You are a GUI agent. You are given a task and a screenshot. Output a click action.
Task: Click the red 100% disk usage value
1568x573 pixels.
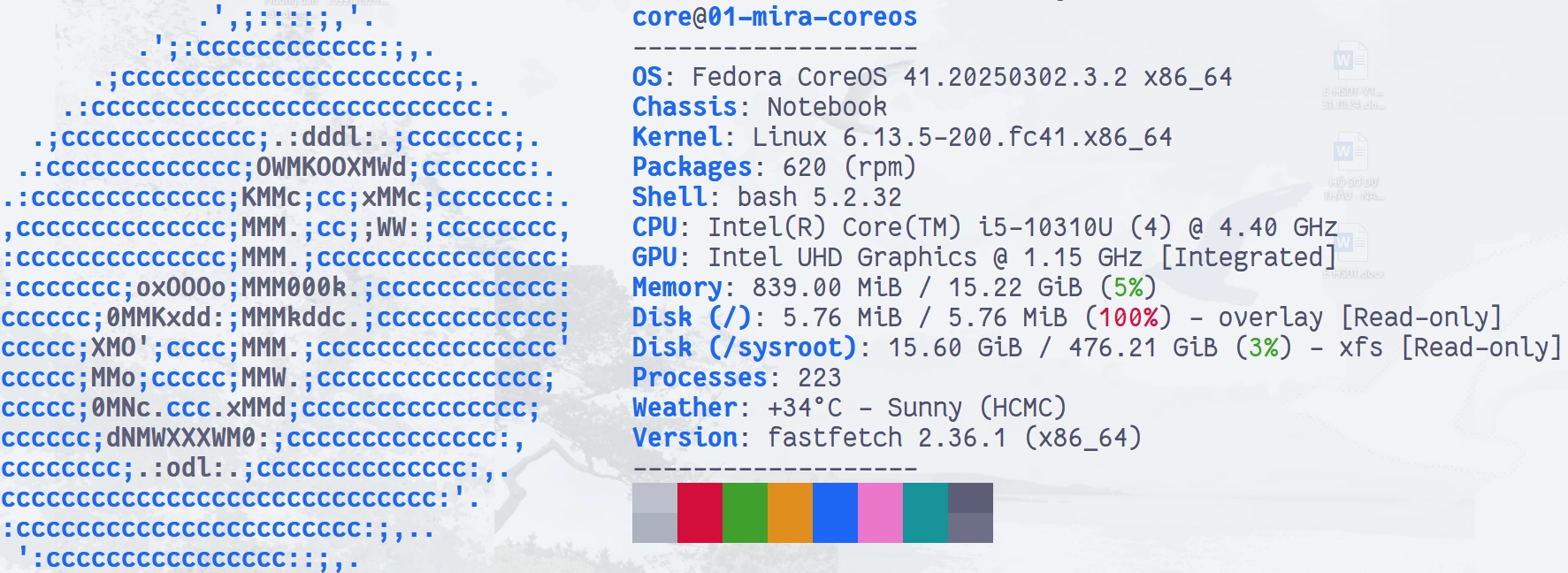(1128, 317)
